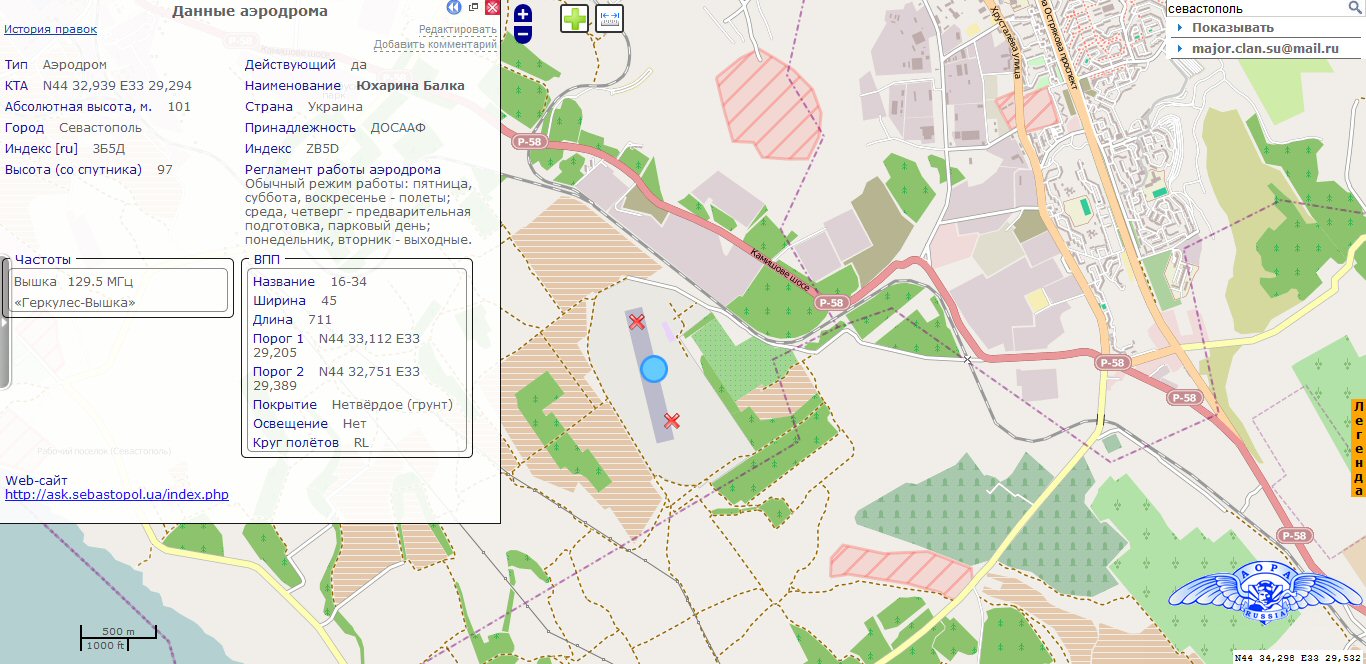Viewport: 1366px width, 664px height.
Task: Expand the Показывать section
Action: click(x=1232, y=27)
